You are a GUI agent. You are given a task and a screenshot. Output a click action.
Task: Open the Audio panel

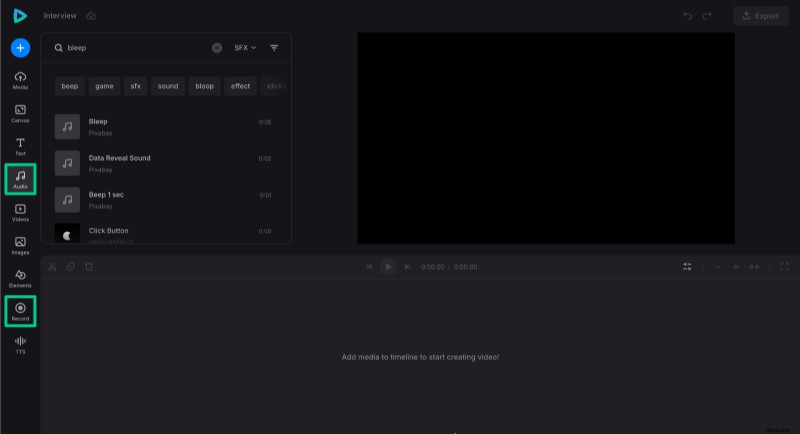[20, 180]
